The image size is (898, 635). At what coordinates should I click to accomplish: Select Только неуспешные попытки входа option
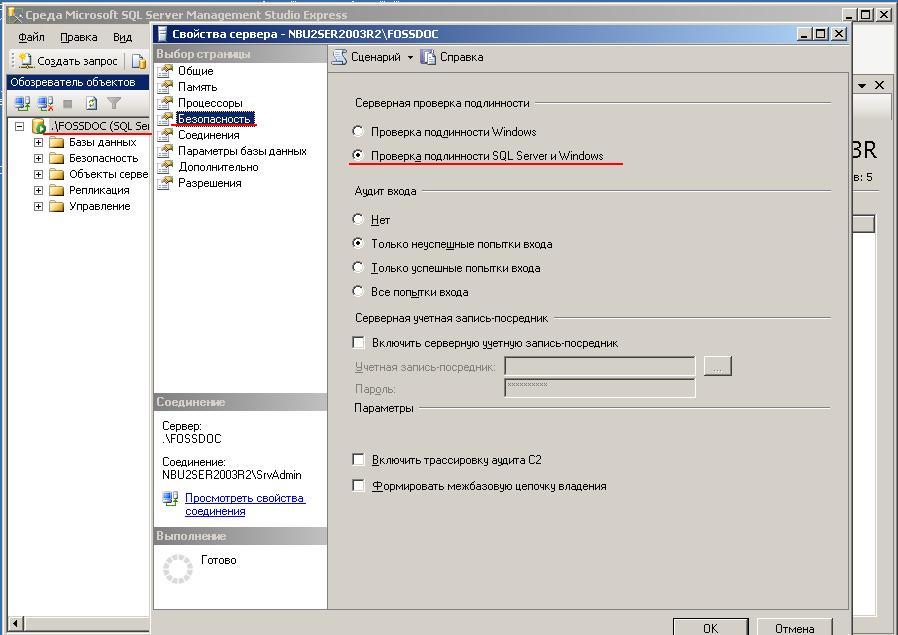click(x=358, y=243)
